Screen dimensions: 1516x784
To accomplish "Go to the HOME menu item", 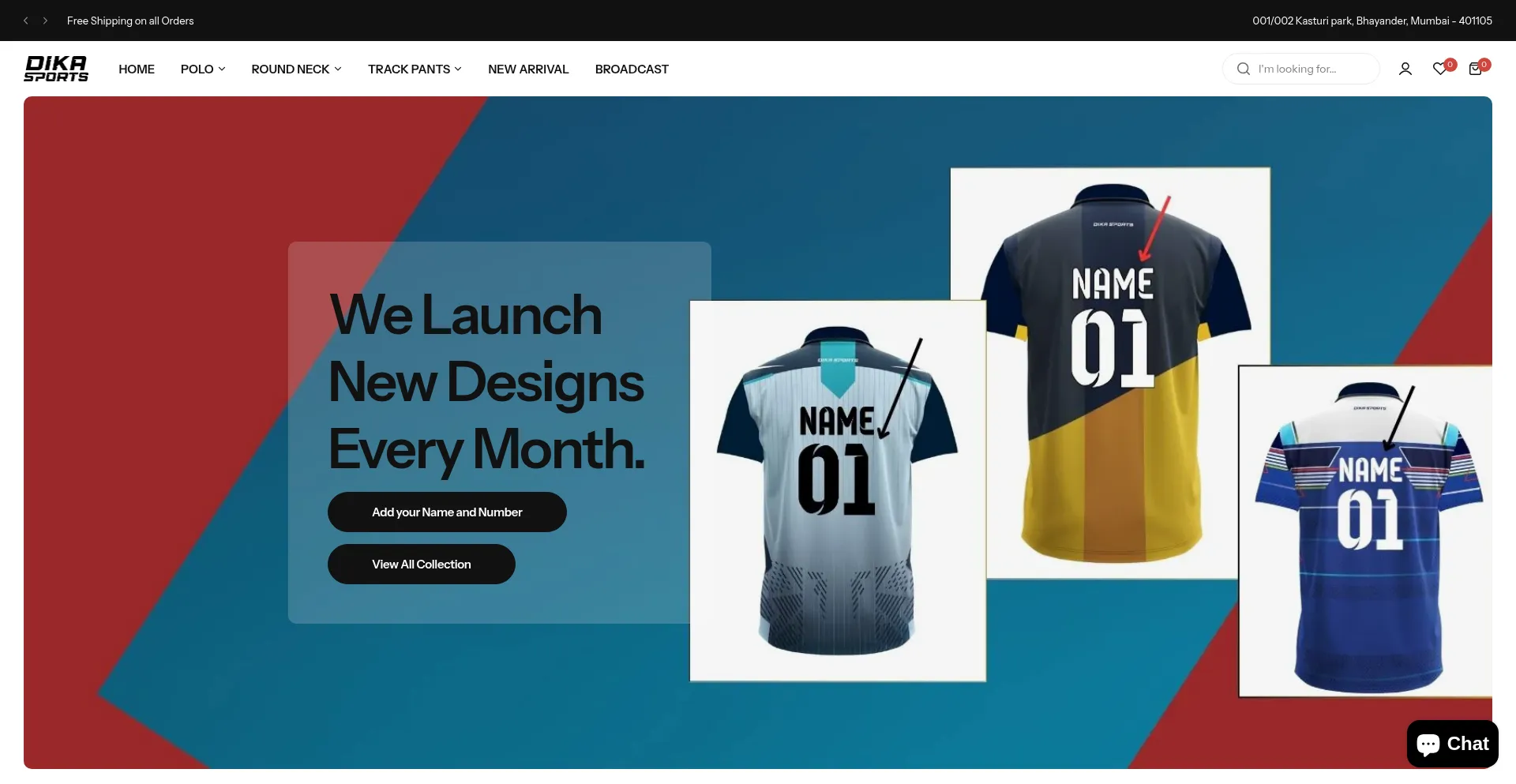I will 137,69.
